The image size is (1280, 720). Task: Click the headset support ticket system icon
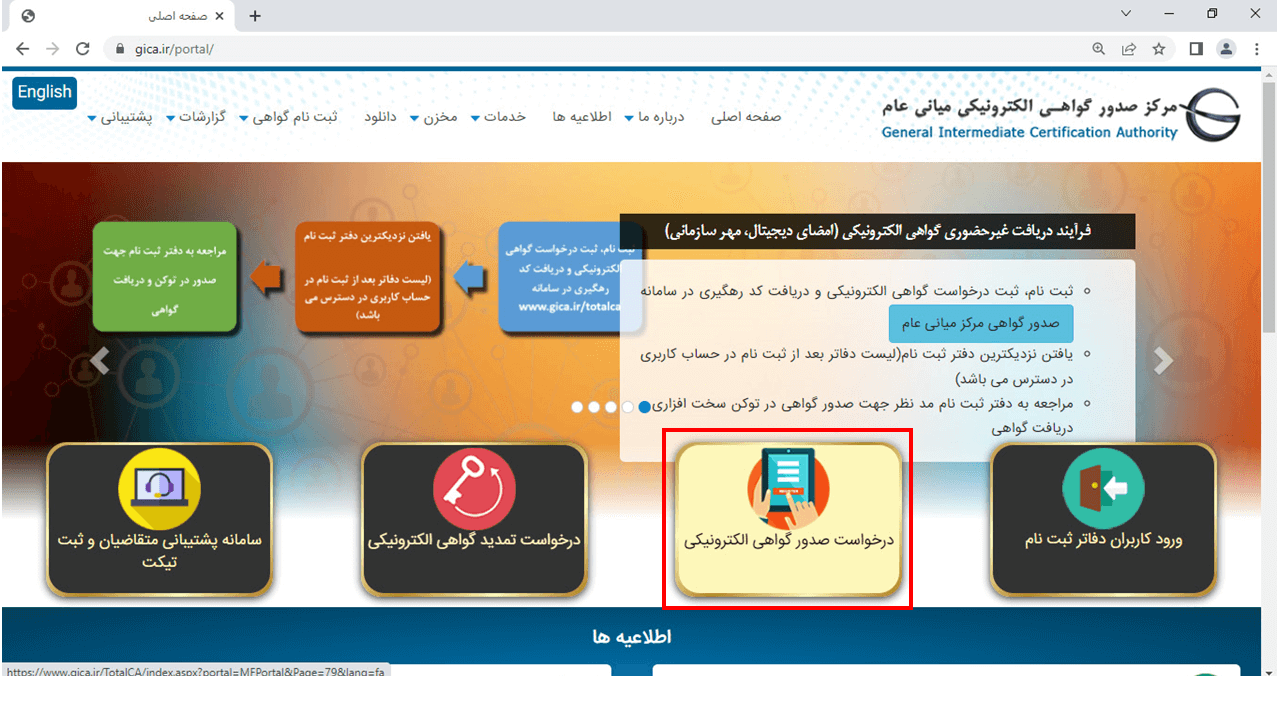click(x=159, y=489)
